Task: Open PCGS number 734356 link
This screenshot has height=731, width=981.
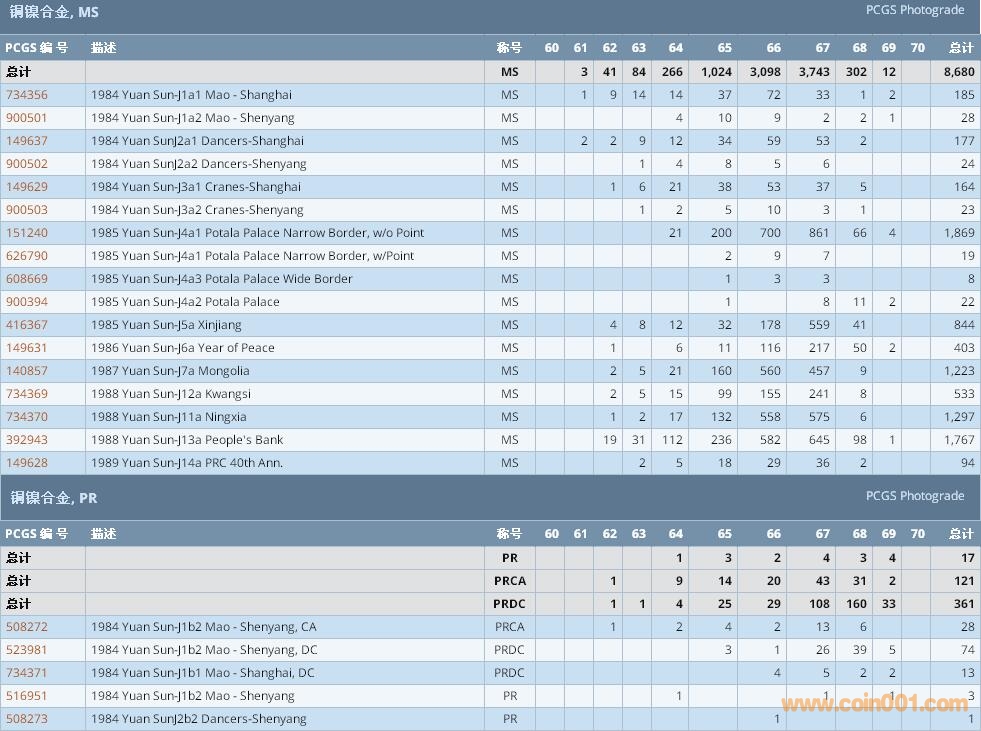Action: 27,95
